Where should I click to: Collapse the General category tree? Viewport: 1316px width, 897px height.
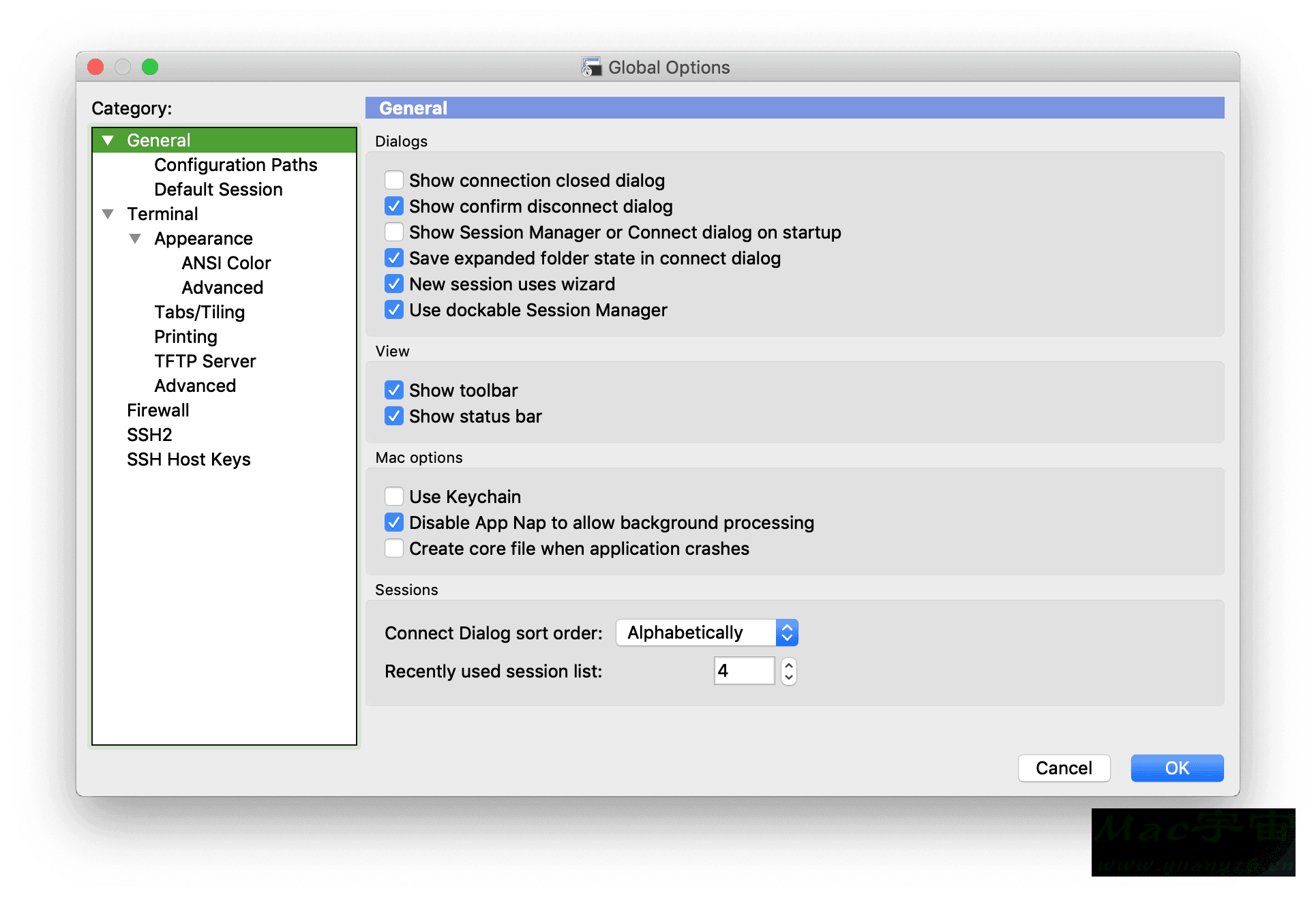pyautogui.click(x=108, y=140)
